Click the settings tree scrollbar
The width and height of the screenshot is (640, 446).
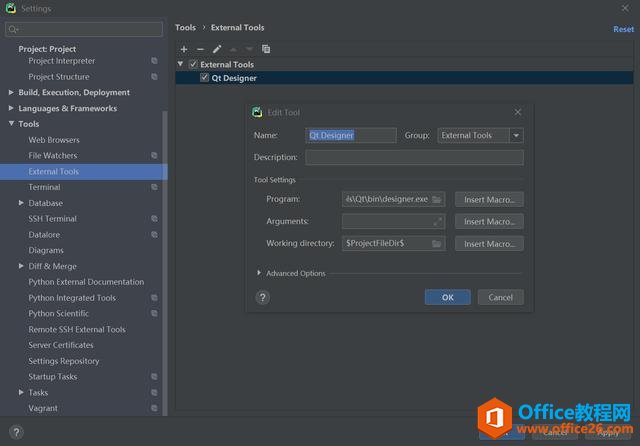[165, 263]
